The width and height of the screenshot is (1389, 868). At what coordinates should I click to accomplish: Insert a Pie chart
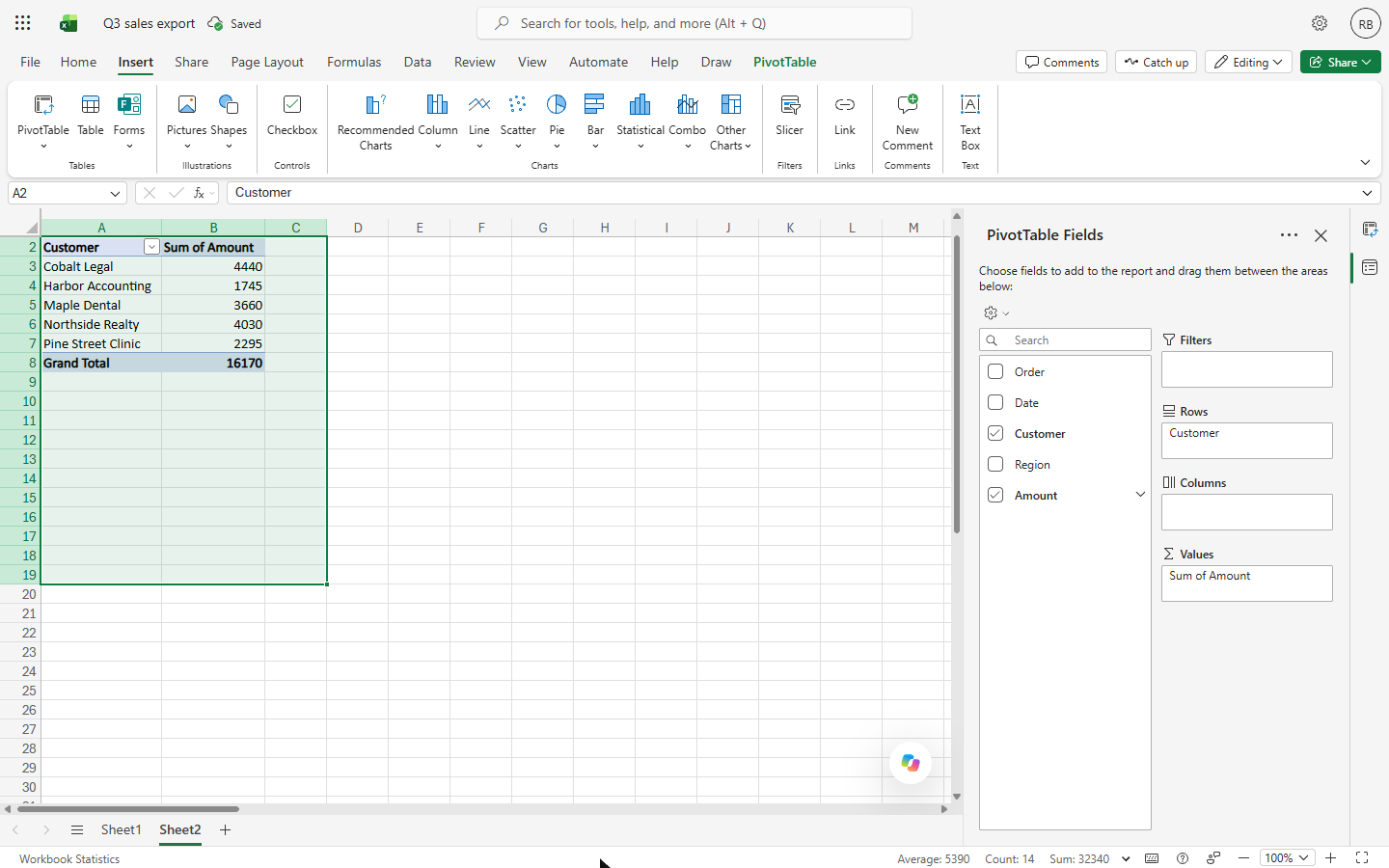point(556,121)
